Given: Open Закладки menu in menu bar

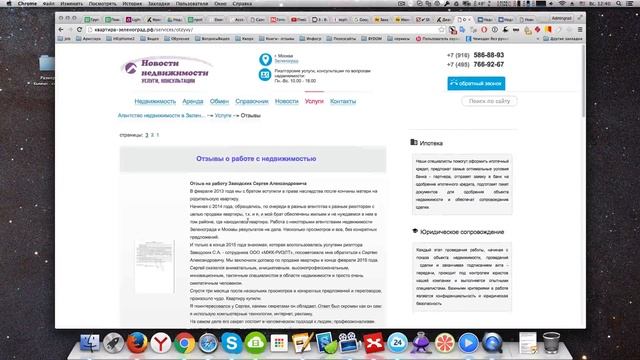Looking at the screenshot, I should point(159,4).
